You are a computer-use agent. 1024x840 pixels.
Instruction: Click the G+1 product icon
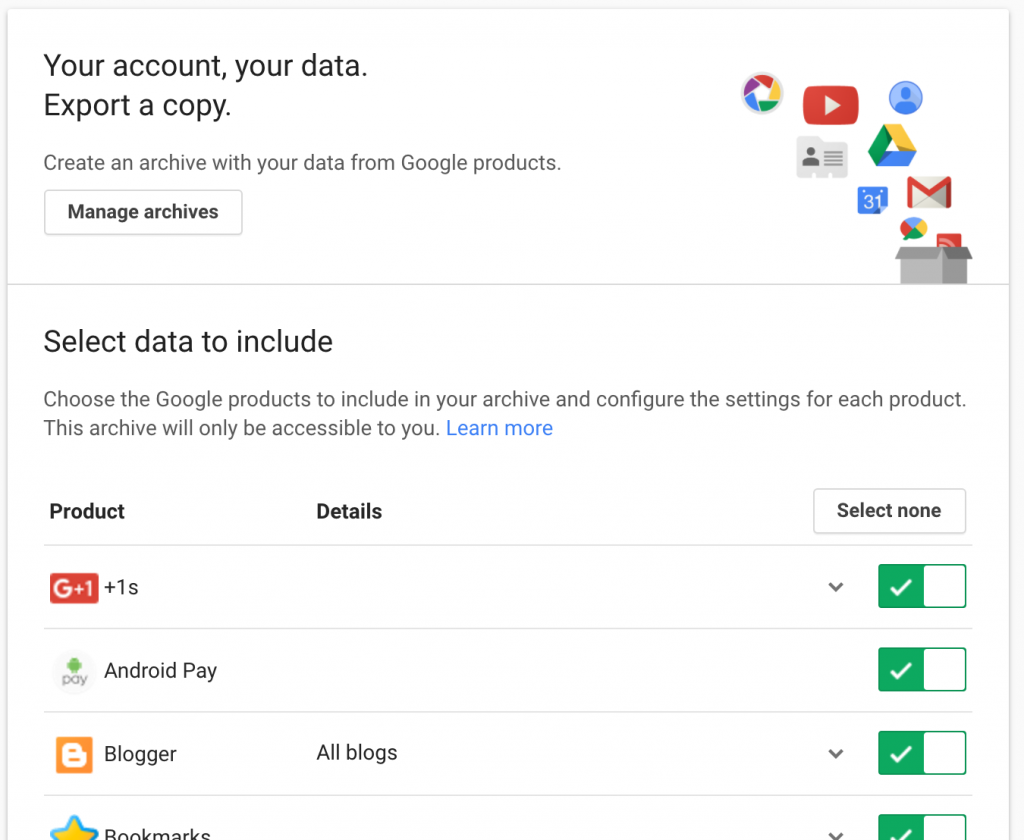click(x=74, y=588)
